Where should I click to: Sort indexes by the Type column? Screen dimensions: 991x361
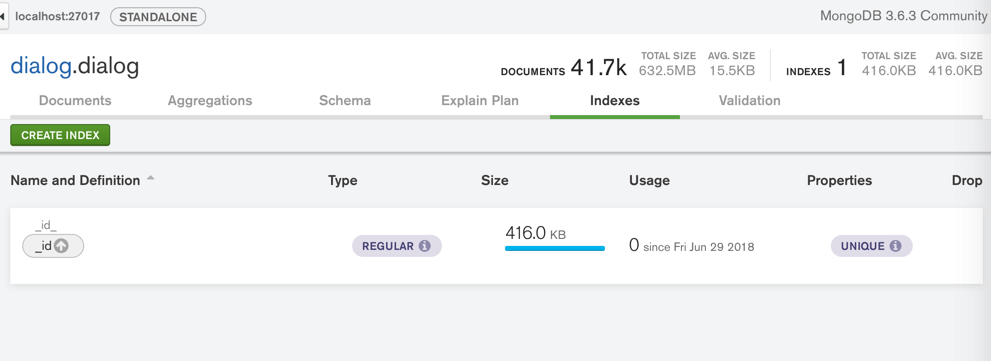click(x=343, y=180)
